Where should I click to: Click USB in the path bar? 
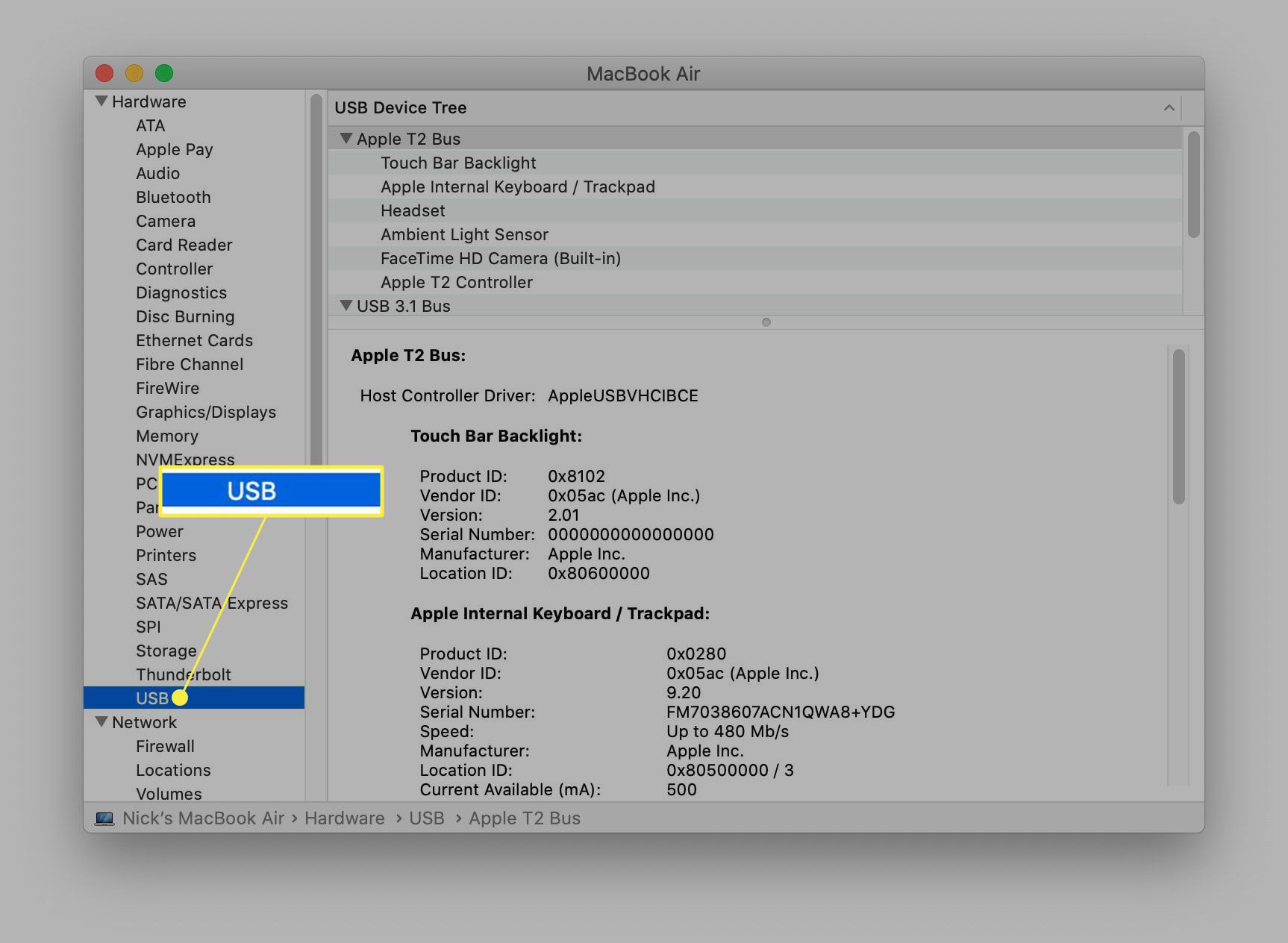tap(427, 818)
